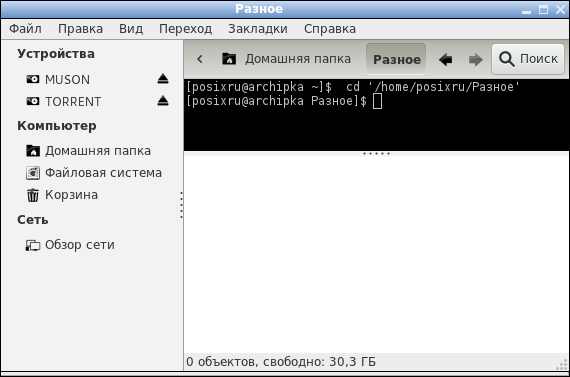Open the Справка menu

(330, 29)
